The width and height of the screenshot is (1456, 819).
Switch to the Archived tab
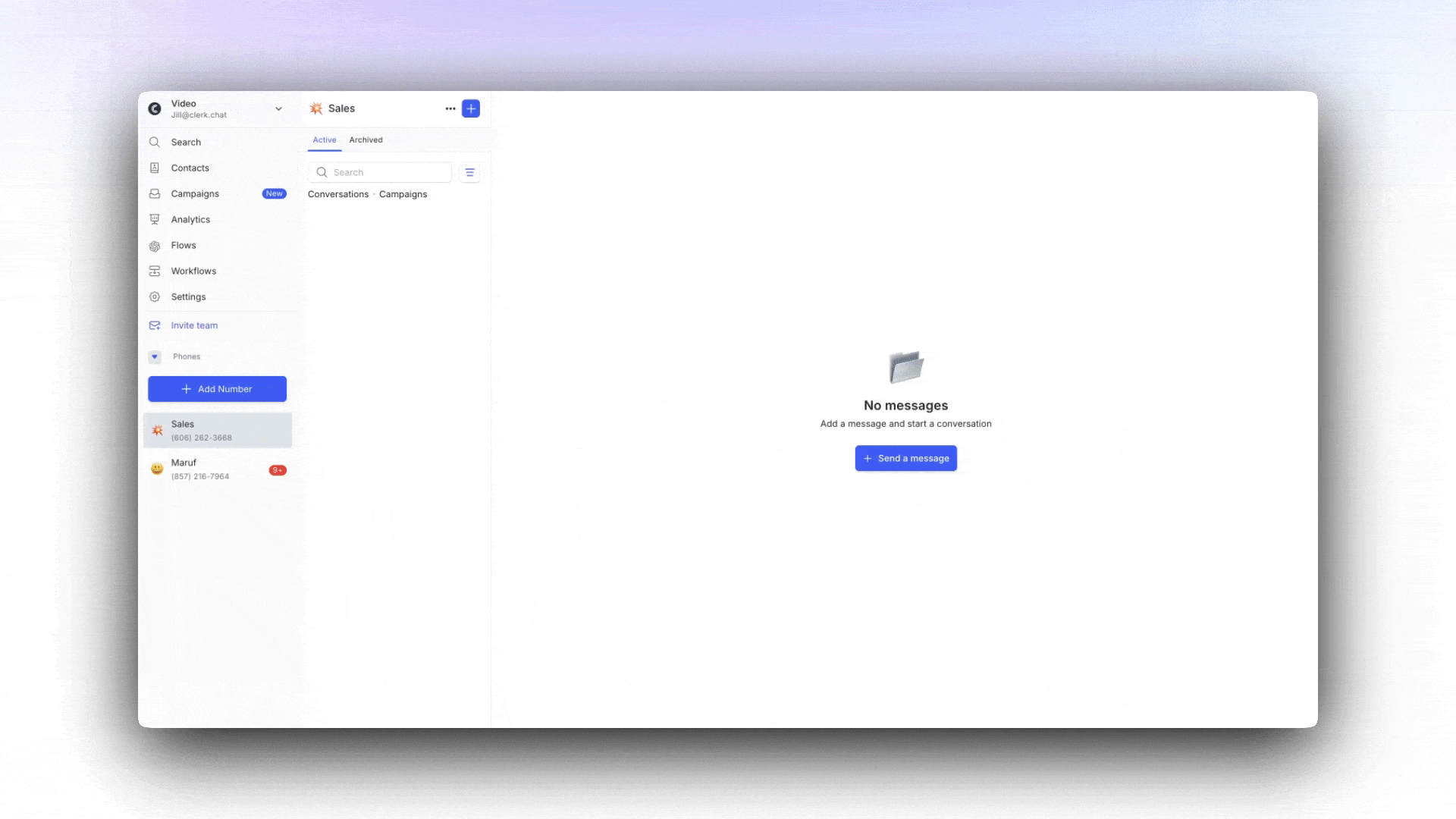(366, 140)
